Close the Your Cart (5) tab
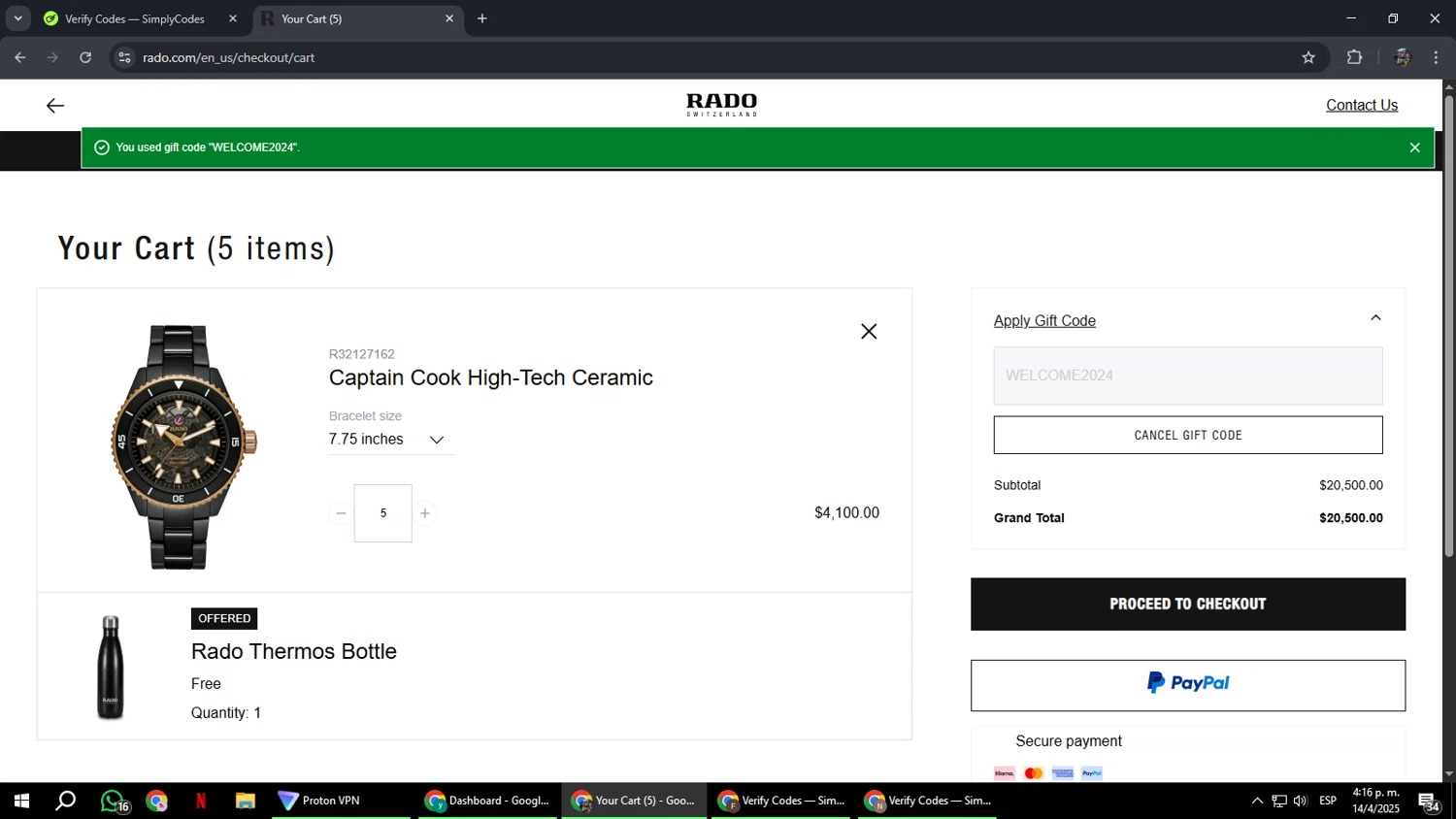This screenshot has width=1456, height=819. coord(449,18)
